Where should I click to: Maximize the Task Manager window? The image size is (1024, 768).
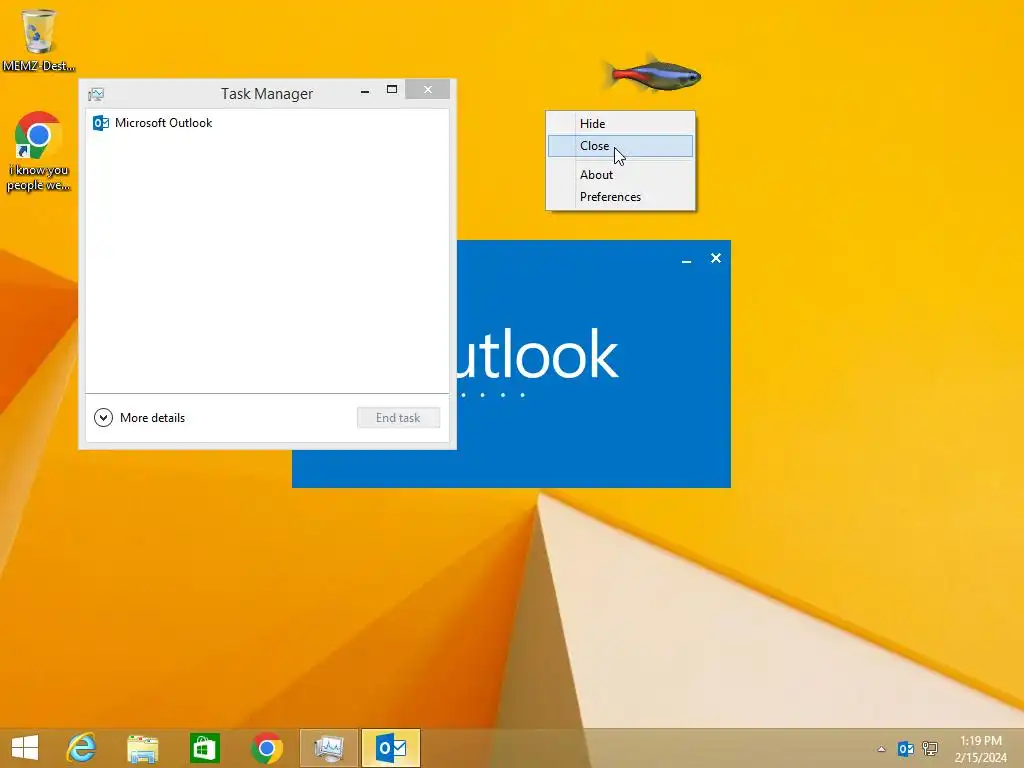(x=392, y=89)
